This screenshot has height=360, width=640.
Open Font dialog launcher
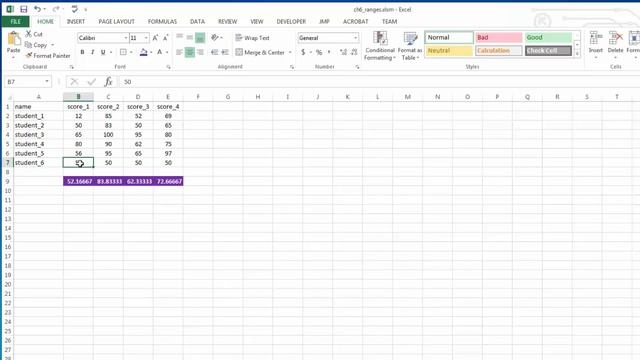click(168, 67)
